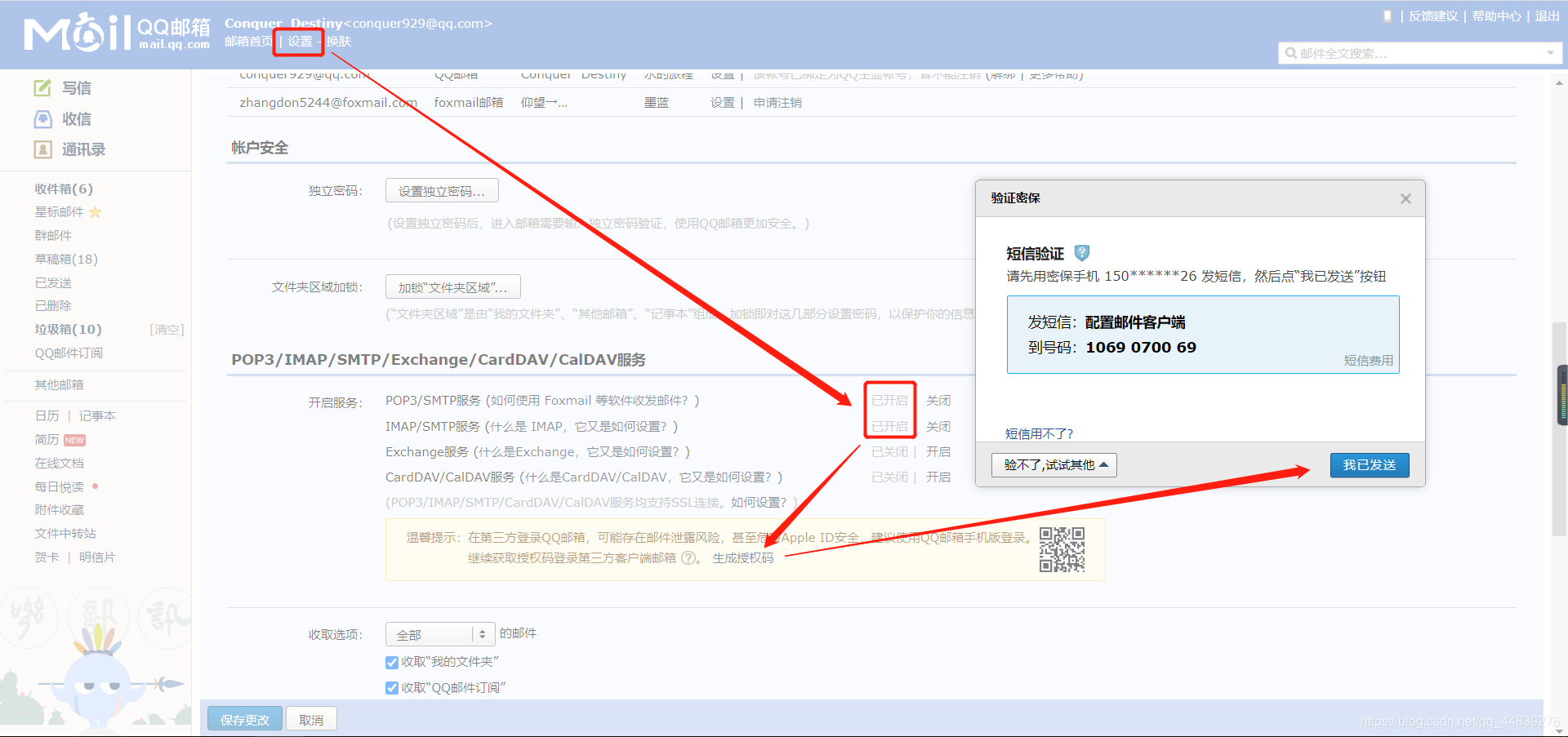Click 开启 for CardDAV/CalDAV服务
The image size is (1568, 737).
click(938, 477)
